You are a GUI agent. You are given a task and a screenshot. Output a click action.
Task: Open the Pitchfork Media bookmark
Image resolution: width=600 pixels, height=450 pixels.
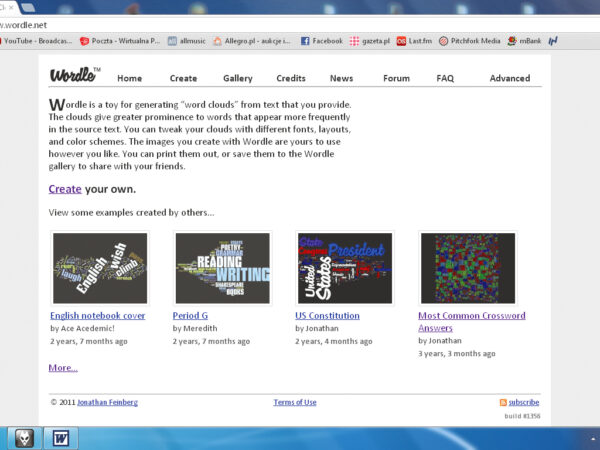point(469,41)
